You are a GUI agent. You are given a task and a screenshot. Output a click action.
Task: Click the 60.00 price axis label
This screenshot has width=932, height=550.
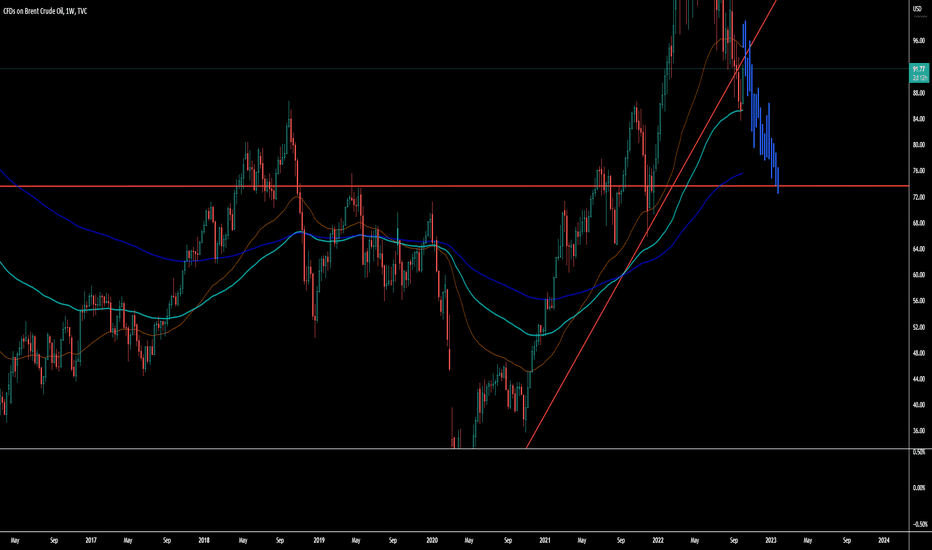coord(919,275)
